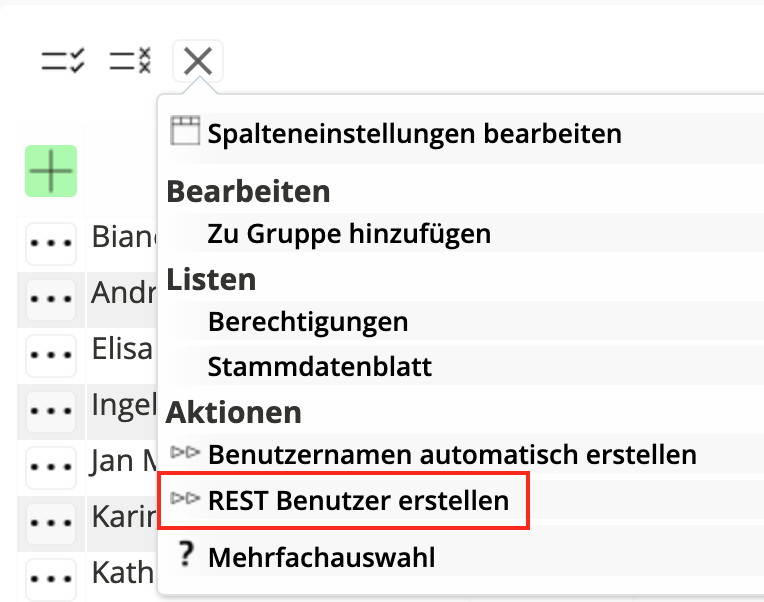This screenshot has height=602, width=764.
Task: Open the three-dot menu for Kath row
Action: 51,578
